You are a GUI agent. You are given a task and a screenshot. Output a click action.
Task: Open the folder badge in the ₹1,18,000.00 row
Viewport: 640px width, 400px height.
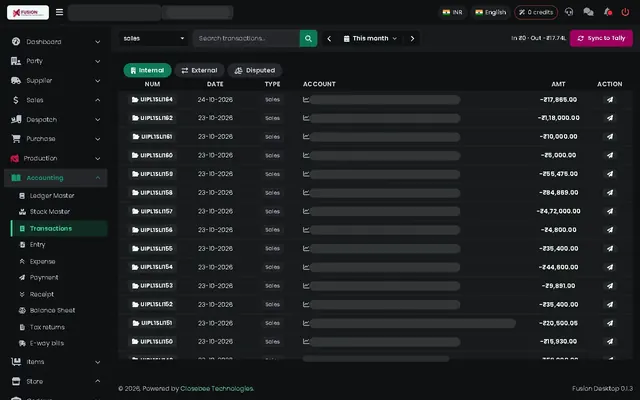coord(152,118)
